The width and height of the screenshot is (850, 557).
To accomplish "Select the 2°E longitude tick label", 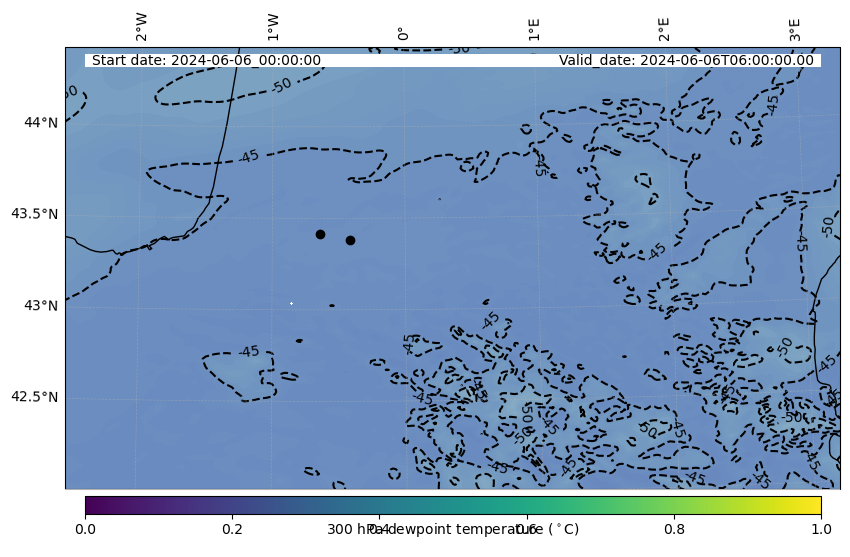I will [664, 29].
